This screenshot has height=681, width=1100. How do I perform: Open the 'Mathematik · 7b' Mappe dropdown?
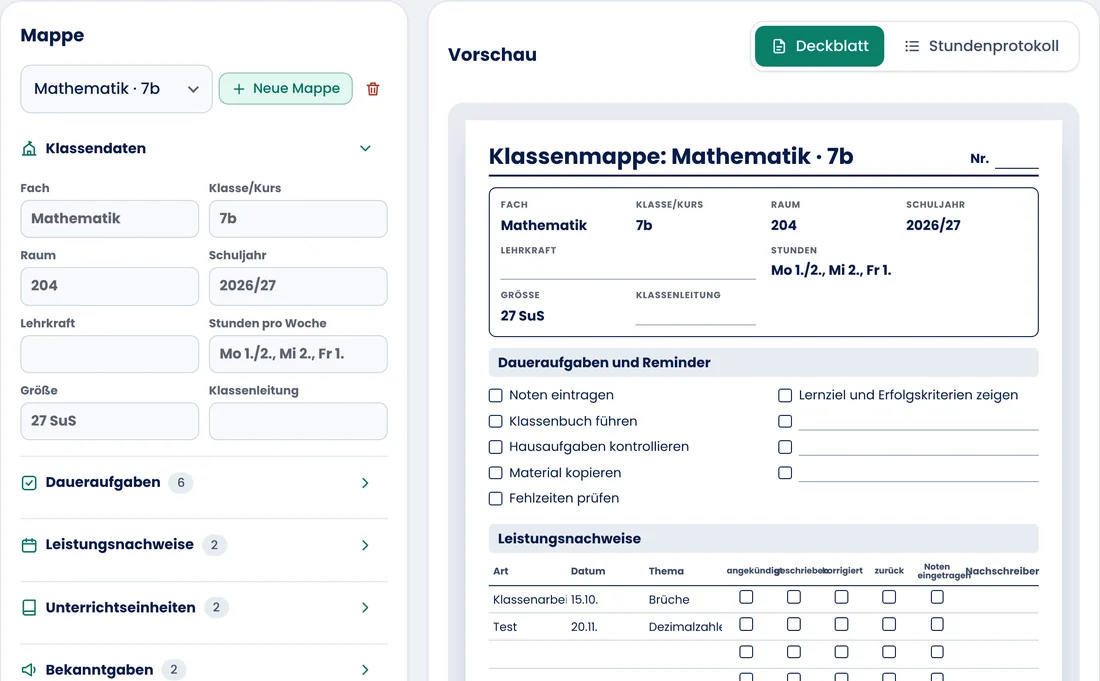[x=116, y=89]
